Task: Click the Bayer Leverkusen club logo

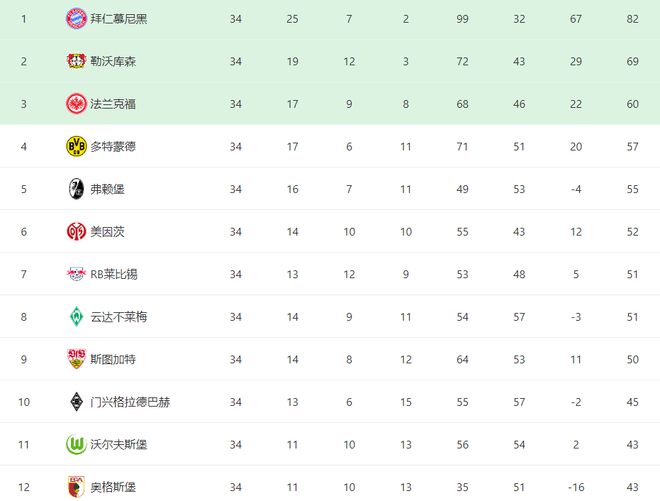Action: tap(76, 61)
